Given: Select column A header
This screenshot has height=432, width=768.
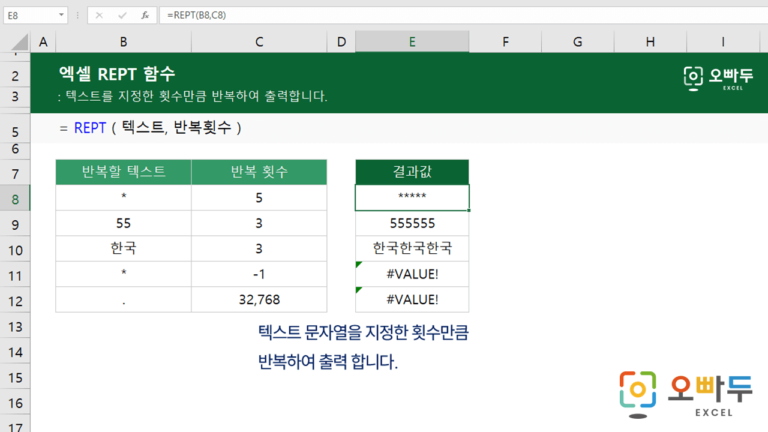Looking at the screenshot, I should pyautogui.click(x=43, y=42).
